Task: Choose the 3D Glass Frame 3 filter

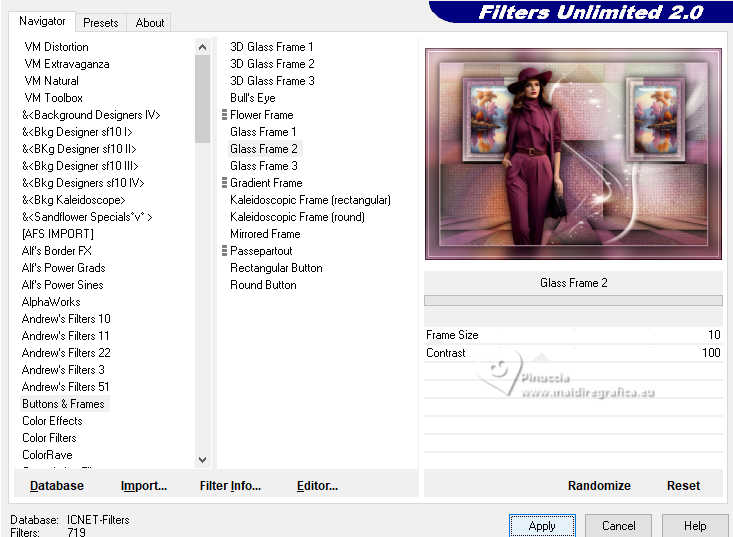Action: (x=272, y=81)
